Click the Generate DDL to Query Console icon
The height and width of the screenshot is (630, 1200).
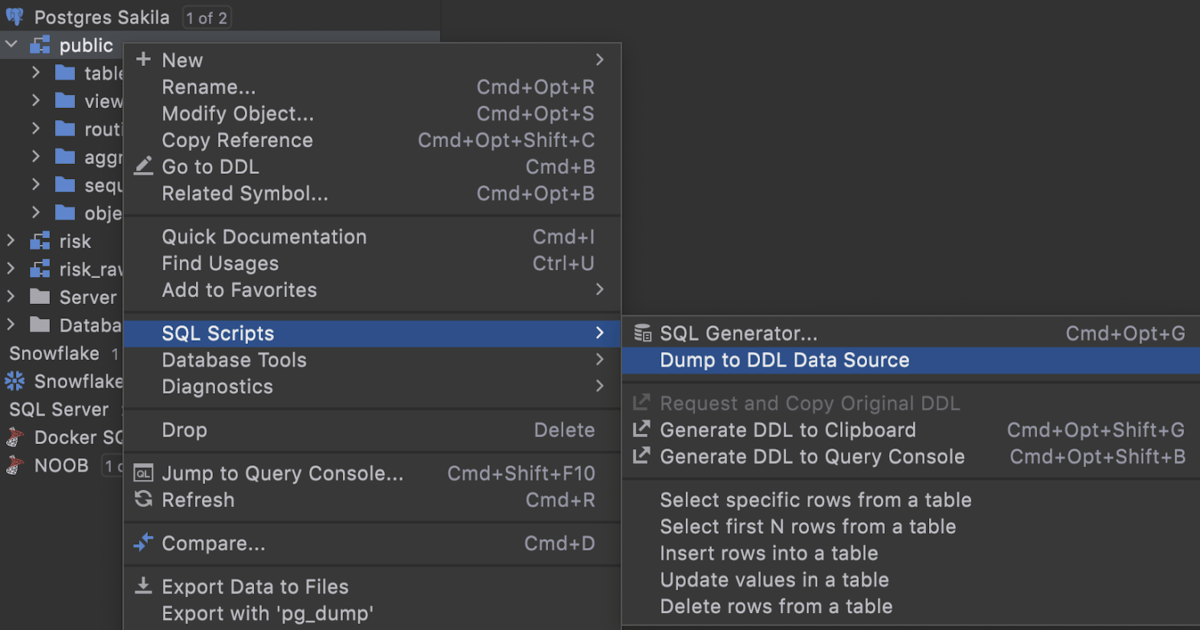[642, 457]
